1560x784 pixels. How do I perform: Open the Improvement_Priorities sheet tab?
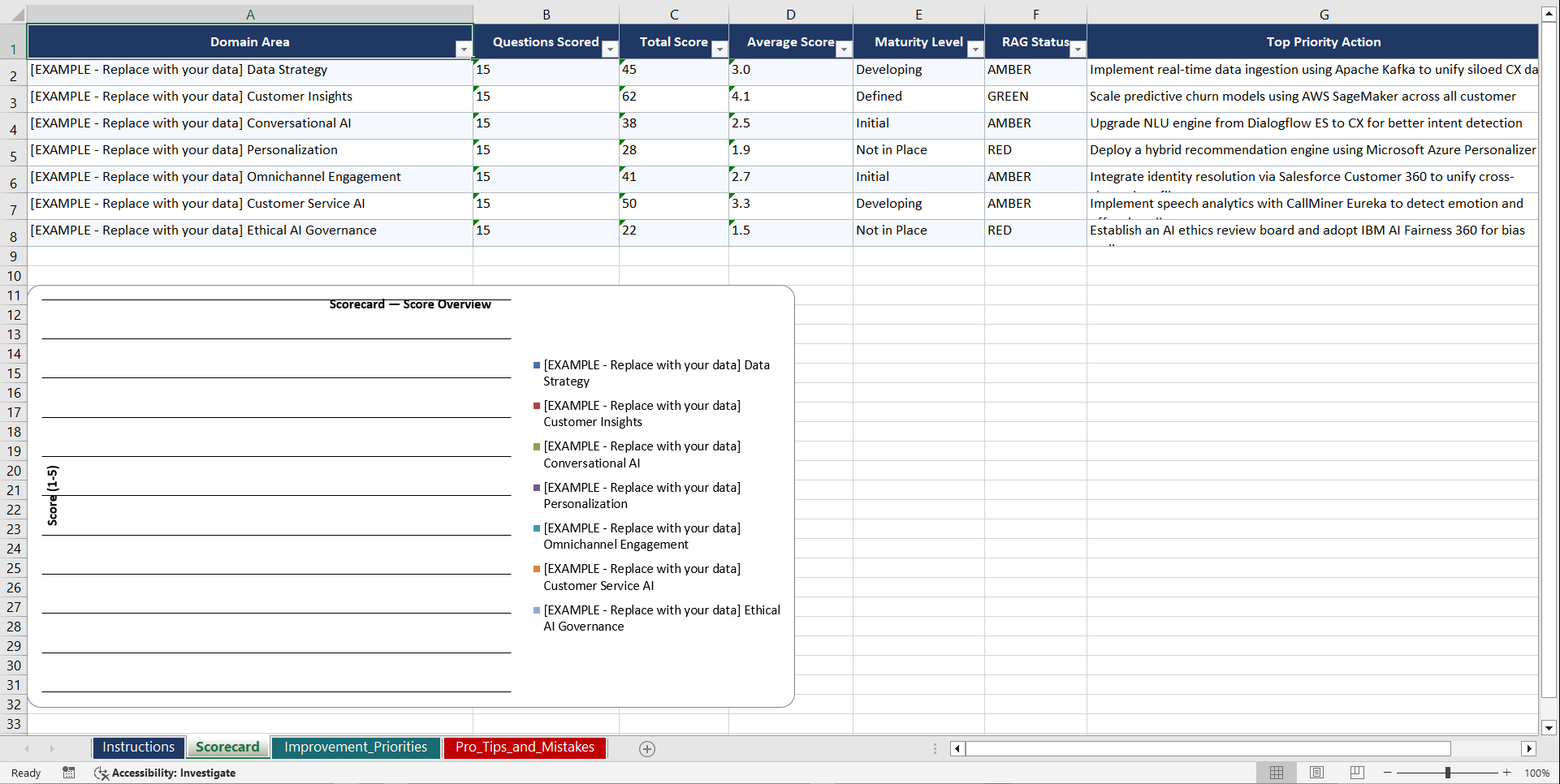coord(356,747)
